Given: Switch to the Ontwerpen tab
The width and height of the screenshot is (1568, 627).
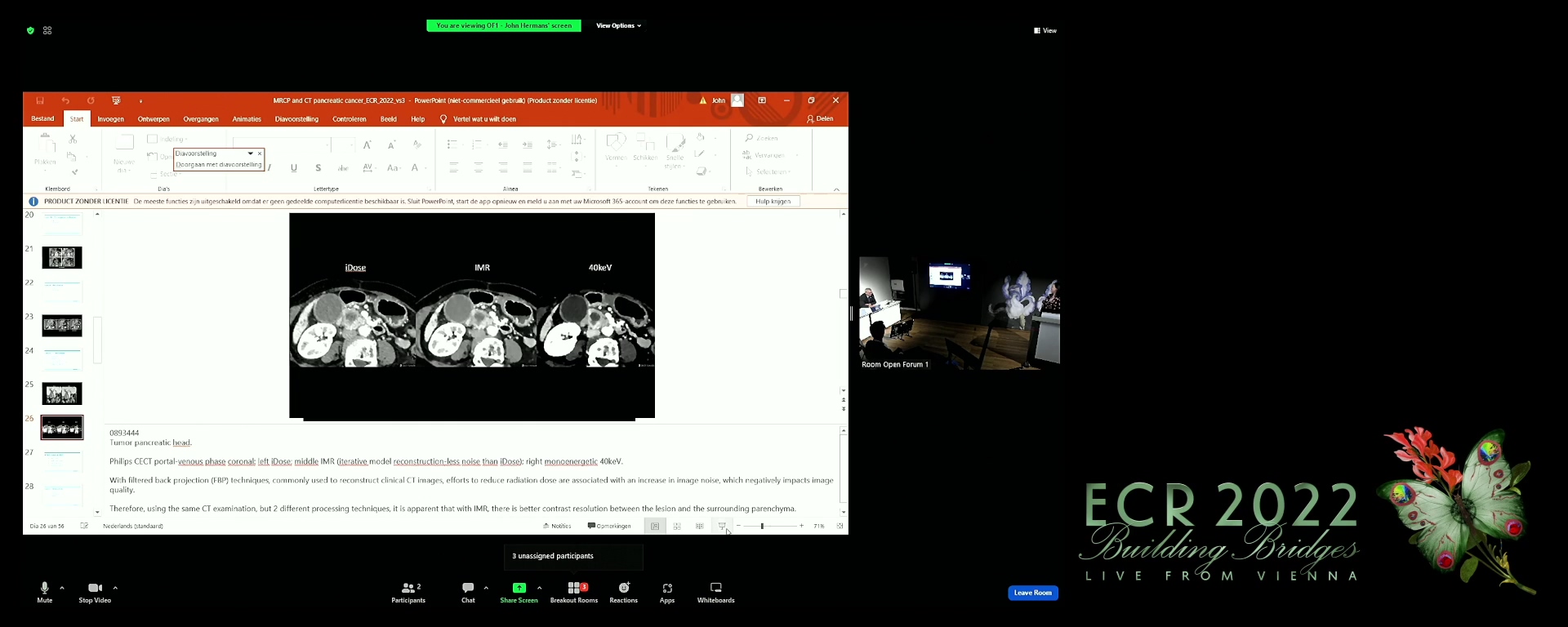Looking at the screenshot, I should 154,119.
